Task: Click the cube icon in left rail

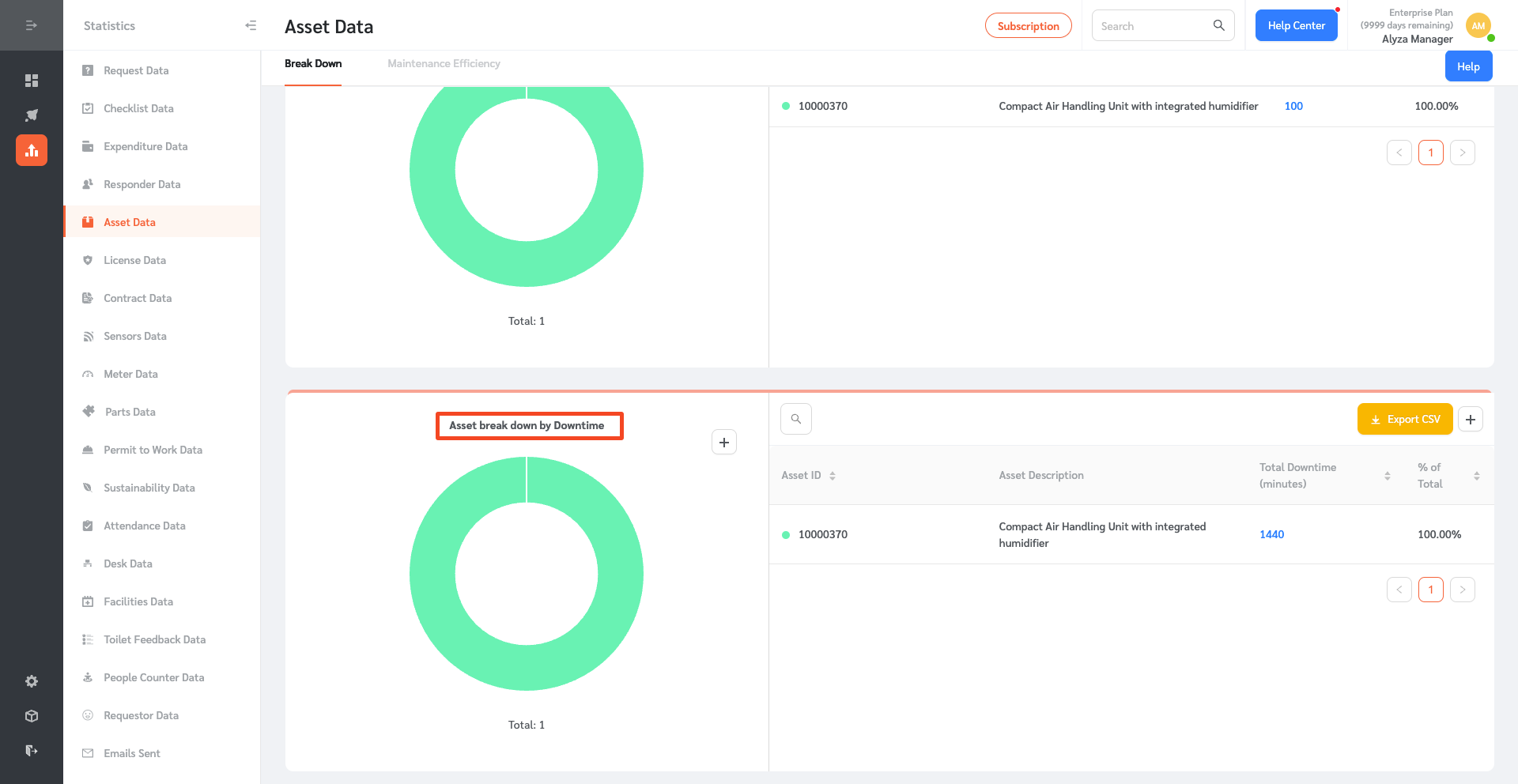Action: pyautogui.click(x=32, y=716)
